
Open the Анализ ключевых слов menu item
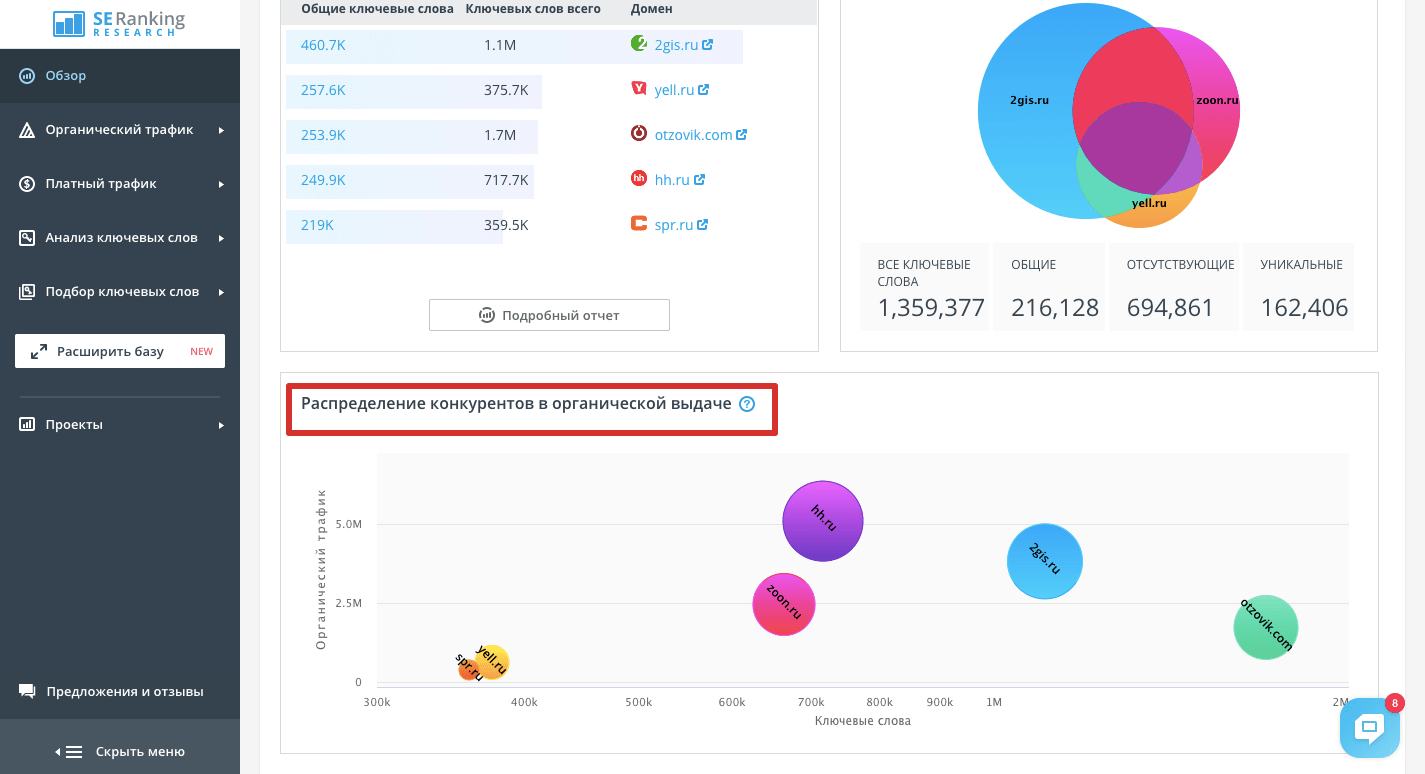(x=120, y=238)
